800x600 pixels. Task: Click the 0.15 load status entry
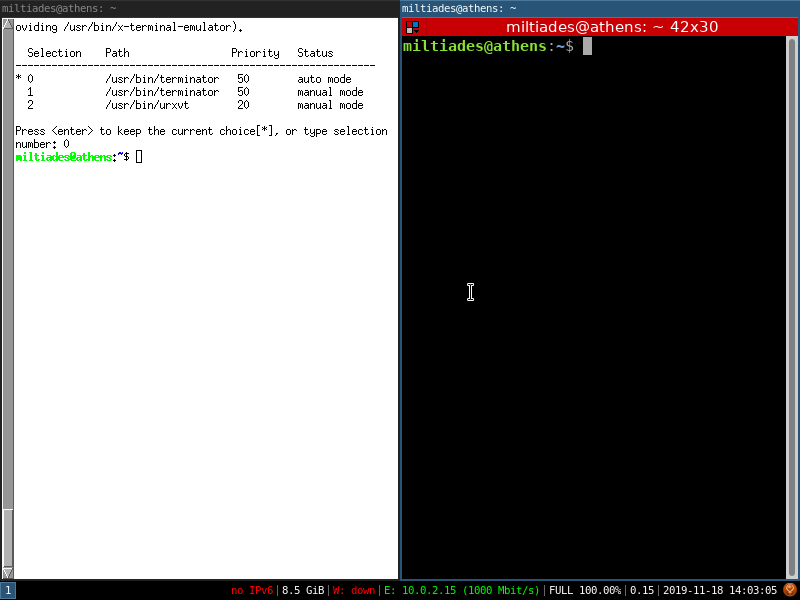[x=642, y=590]
